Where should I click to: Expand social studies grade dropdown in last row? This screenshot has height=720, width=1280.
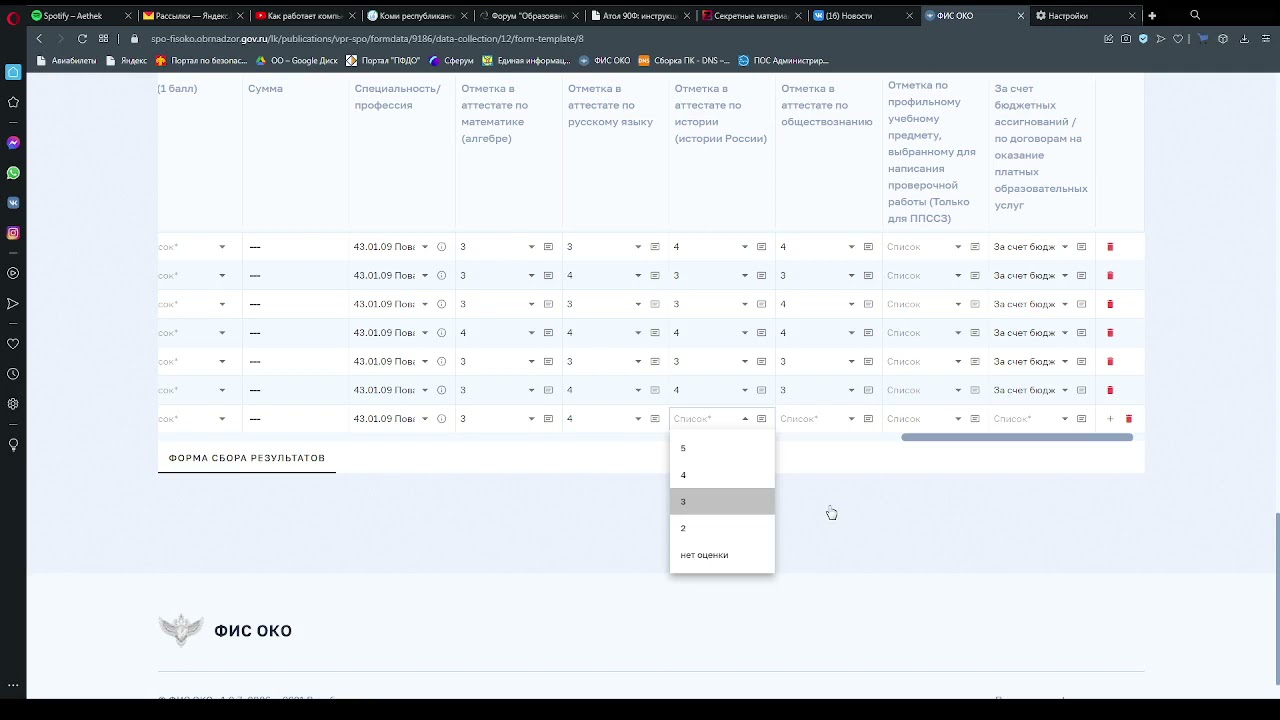[x=852, y=419]
